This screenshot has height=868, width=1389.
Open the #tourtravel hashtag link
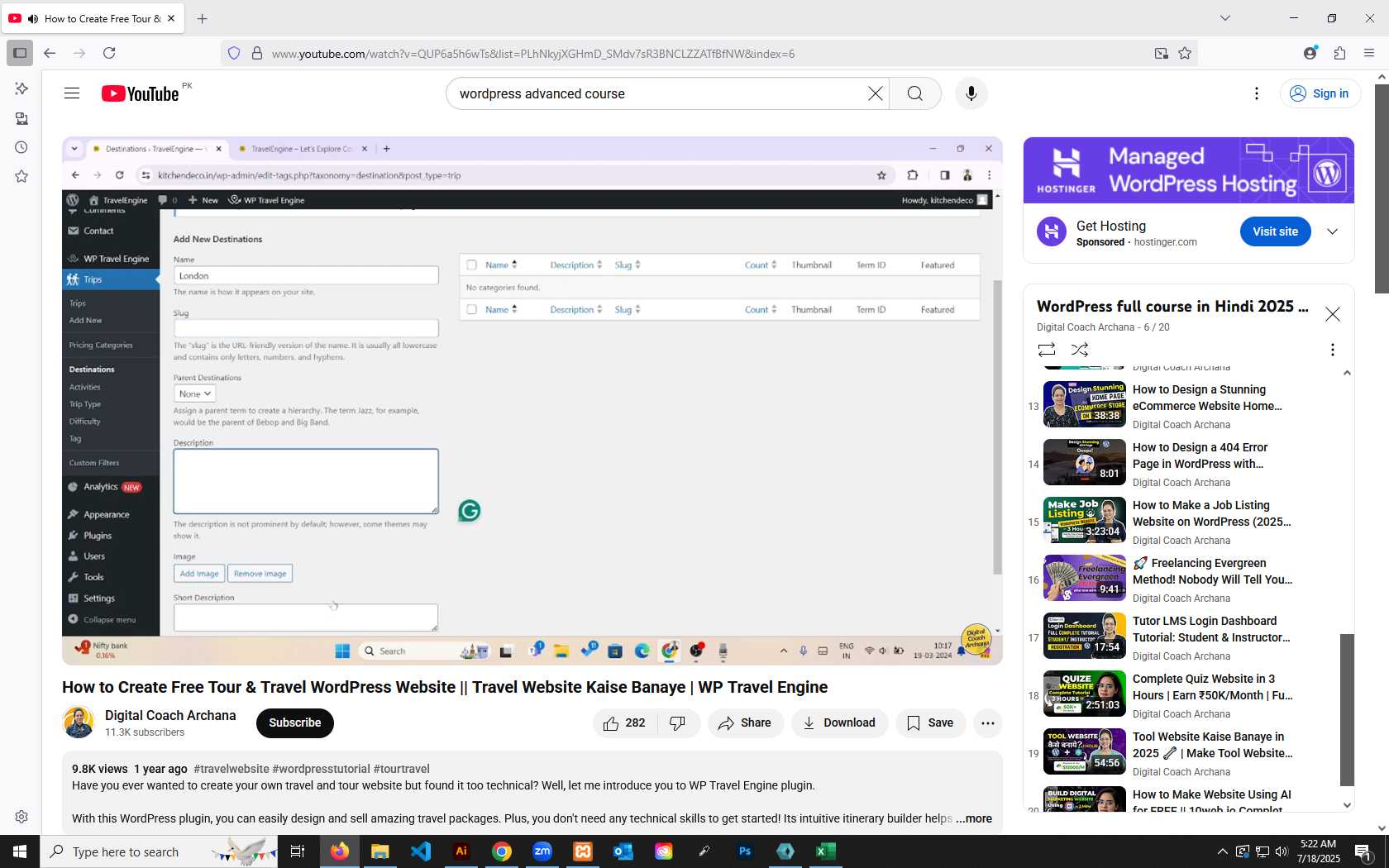tap(402, 769)
